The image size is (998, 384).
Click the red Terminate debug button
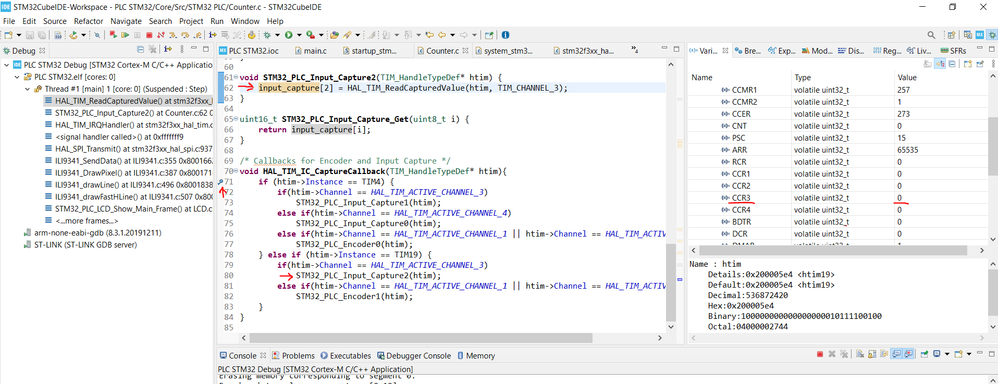point(149,34)
